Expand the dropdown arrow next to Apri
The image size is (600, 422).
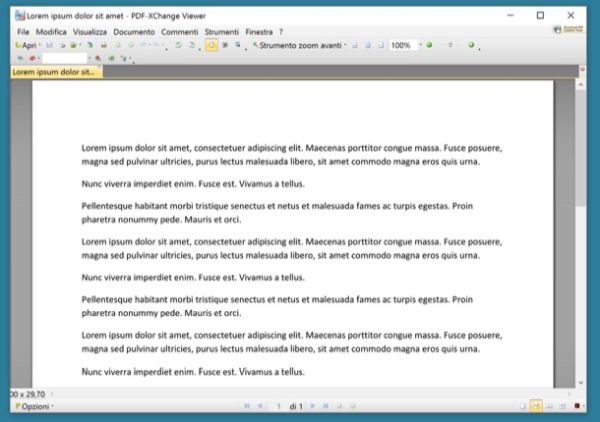[x=40, y=46]
